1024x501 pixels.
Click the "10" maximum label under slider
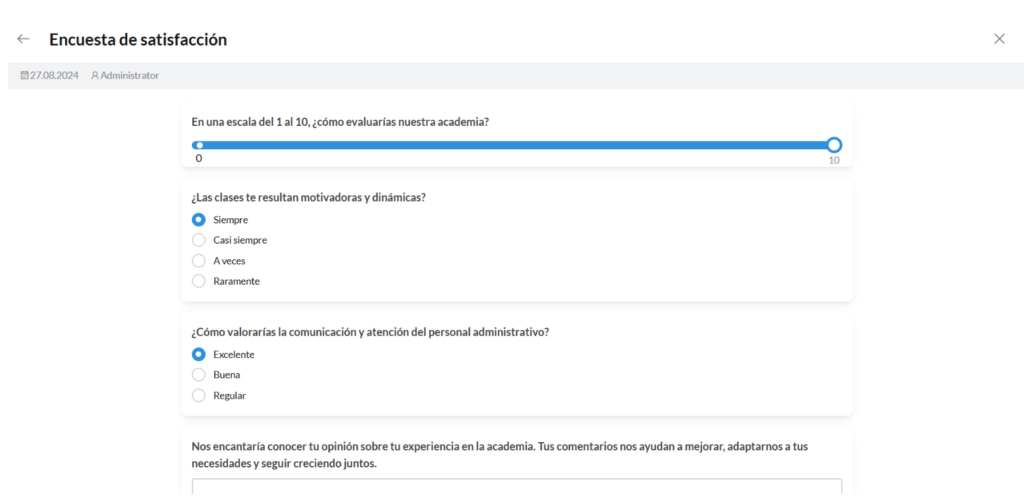pyautogui.click(x=834, y=160)
